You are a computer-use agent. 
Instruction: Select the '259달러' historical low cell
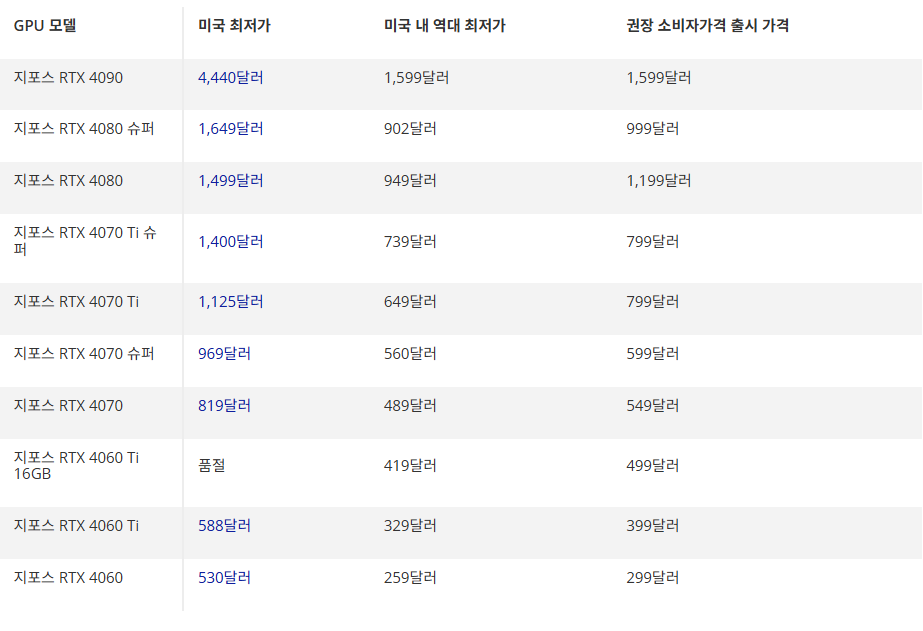pos(410,577)
